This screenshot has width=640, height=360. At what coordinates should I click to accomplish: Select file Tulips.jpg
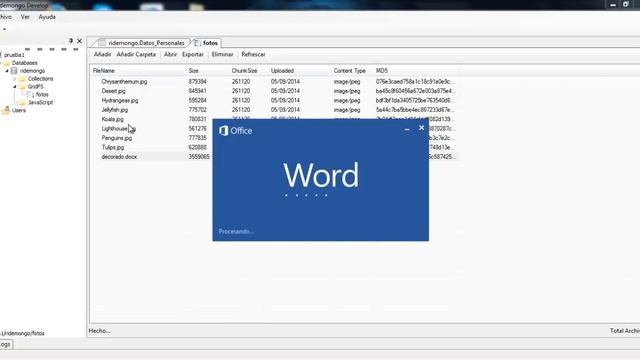(x=113, y=147)
